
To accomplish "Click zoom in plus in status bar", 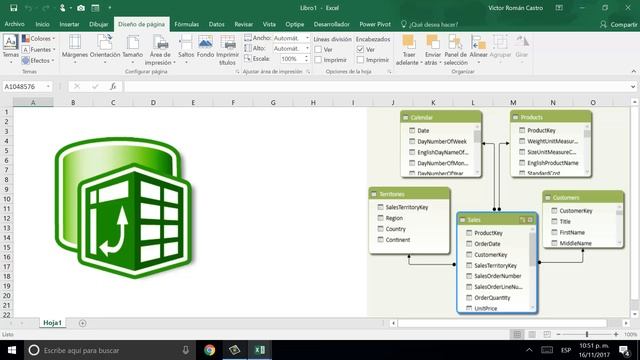I will [x=616, y=334].
